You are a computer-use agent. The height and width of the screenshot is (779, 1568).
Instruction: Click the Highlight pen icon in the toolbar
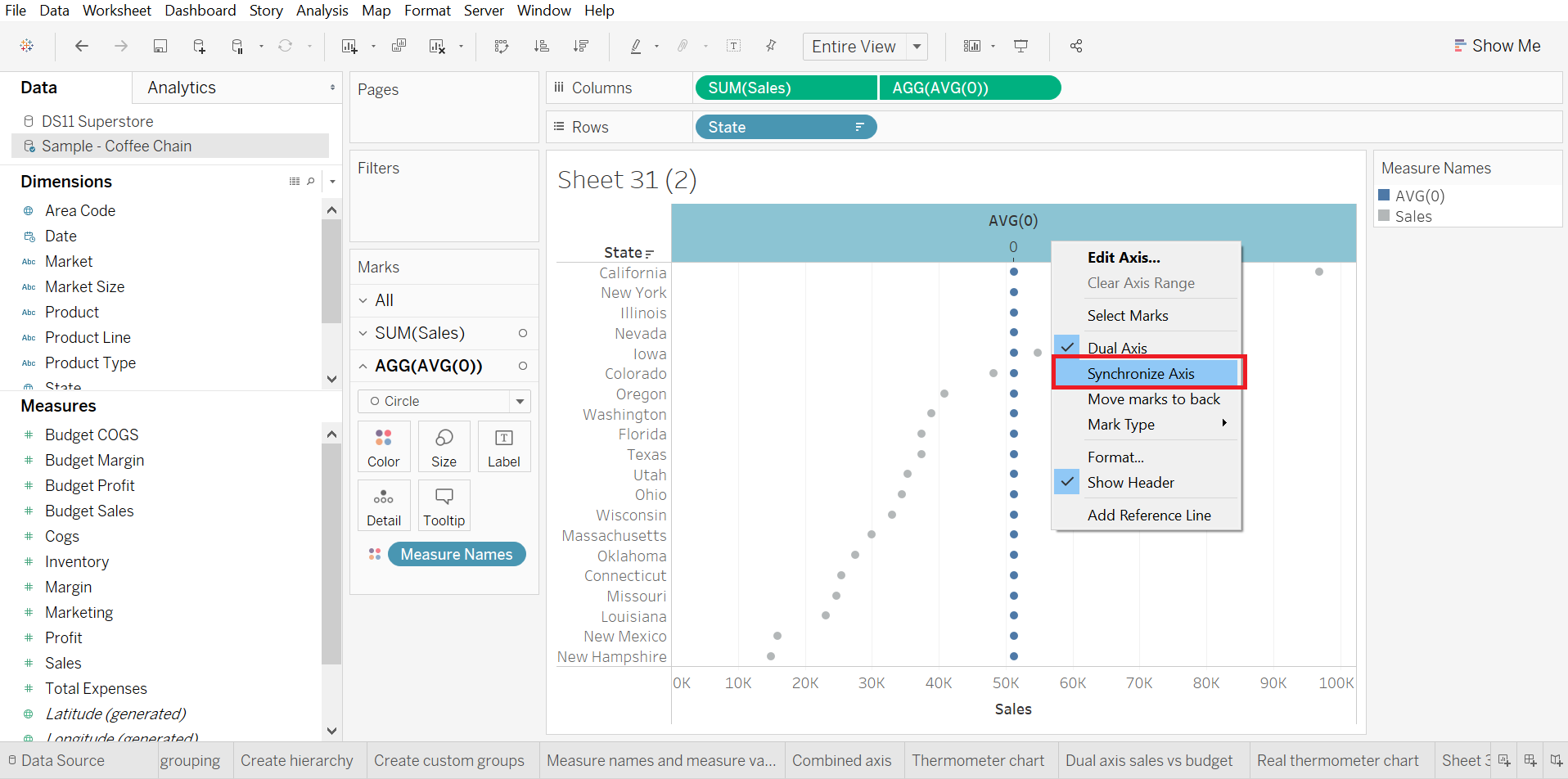(x=637, y=46)
